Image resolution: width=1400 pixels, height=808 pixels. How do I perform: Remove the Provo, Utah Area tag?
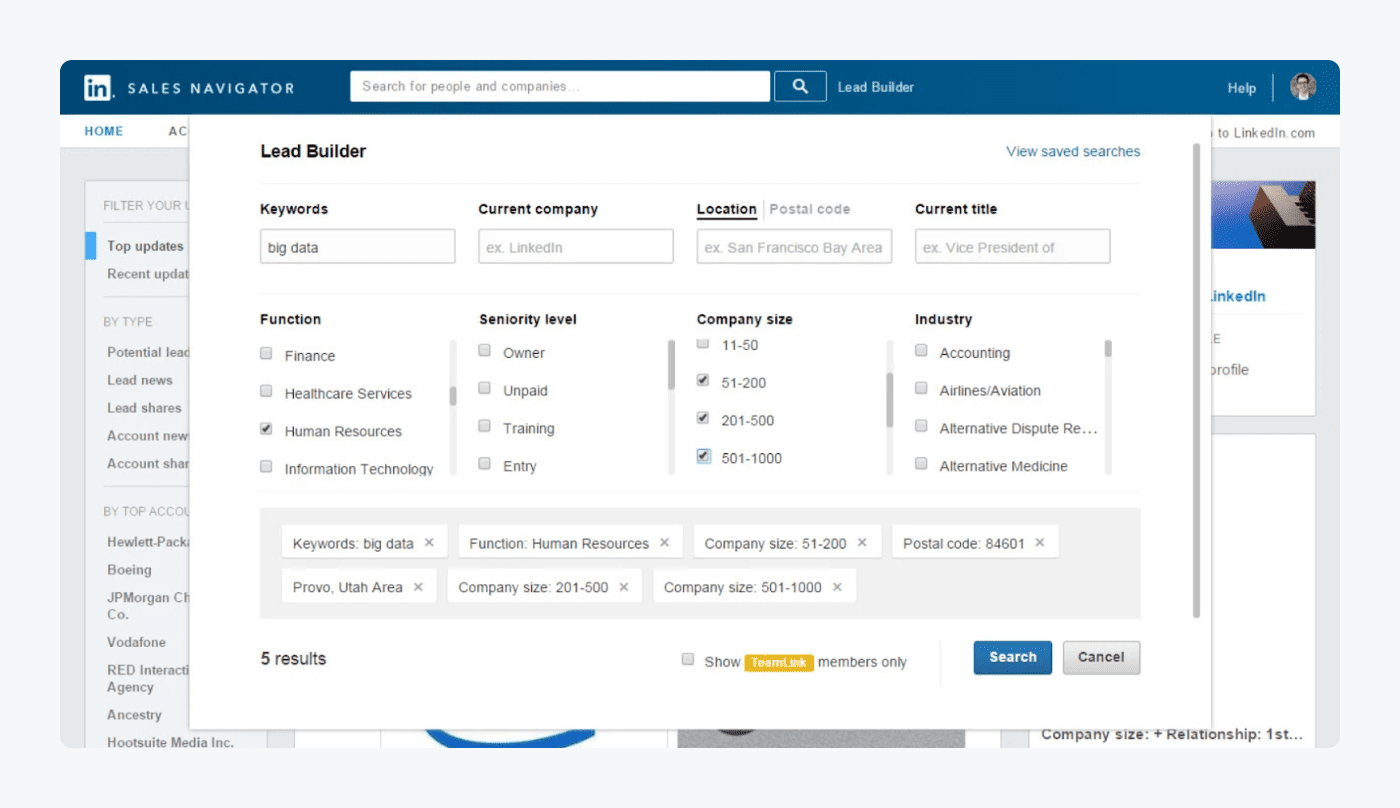tap(418, 587)
